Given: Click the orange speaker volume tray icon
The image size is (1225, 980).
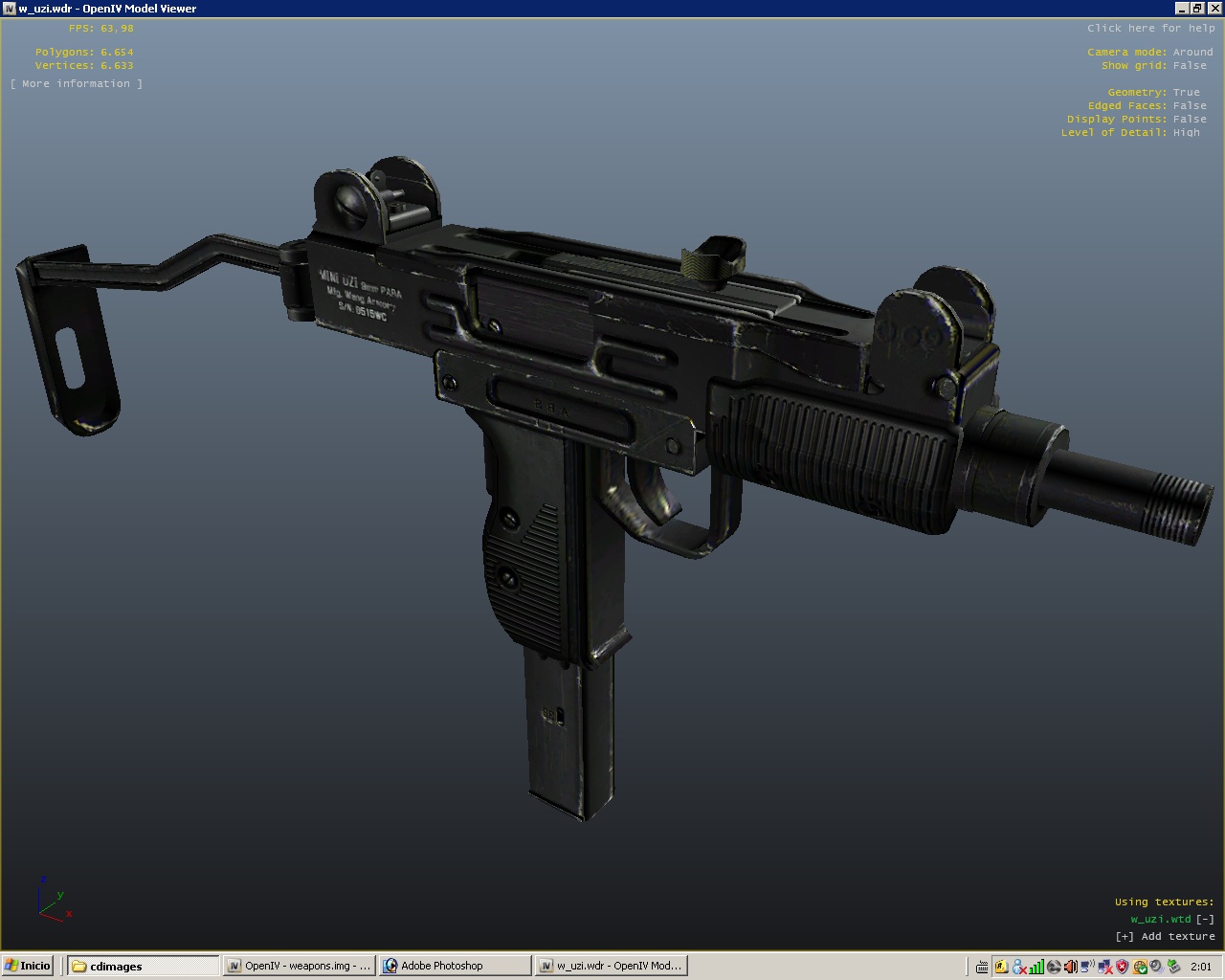Looking at the screenshot, I should point(1071,967).
